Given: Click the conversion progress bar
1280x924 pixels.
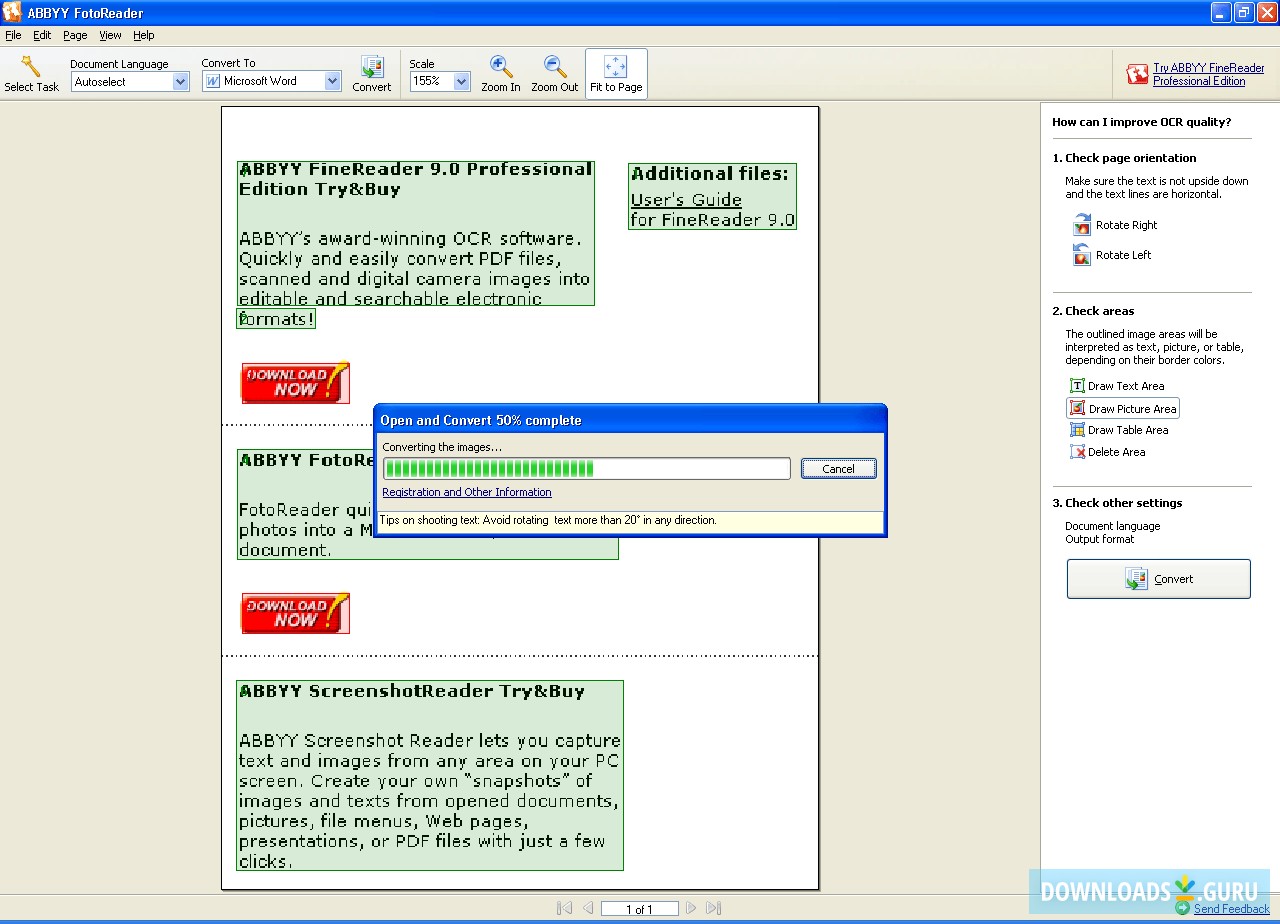Looking at the screenshot, I should [x=586, y=469].
